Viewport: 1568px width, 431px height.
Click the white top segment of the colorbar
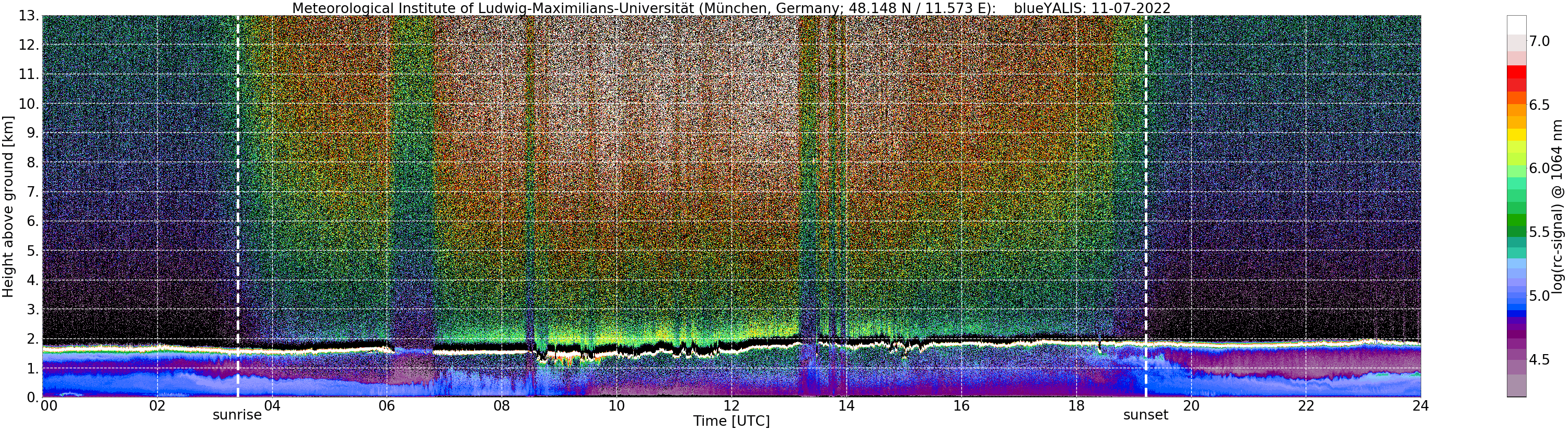coord(1517,25)
